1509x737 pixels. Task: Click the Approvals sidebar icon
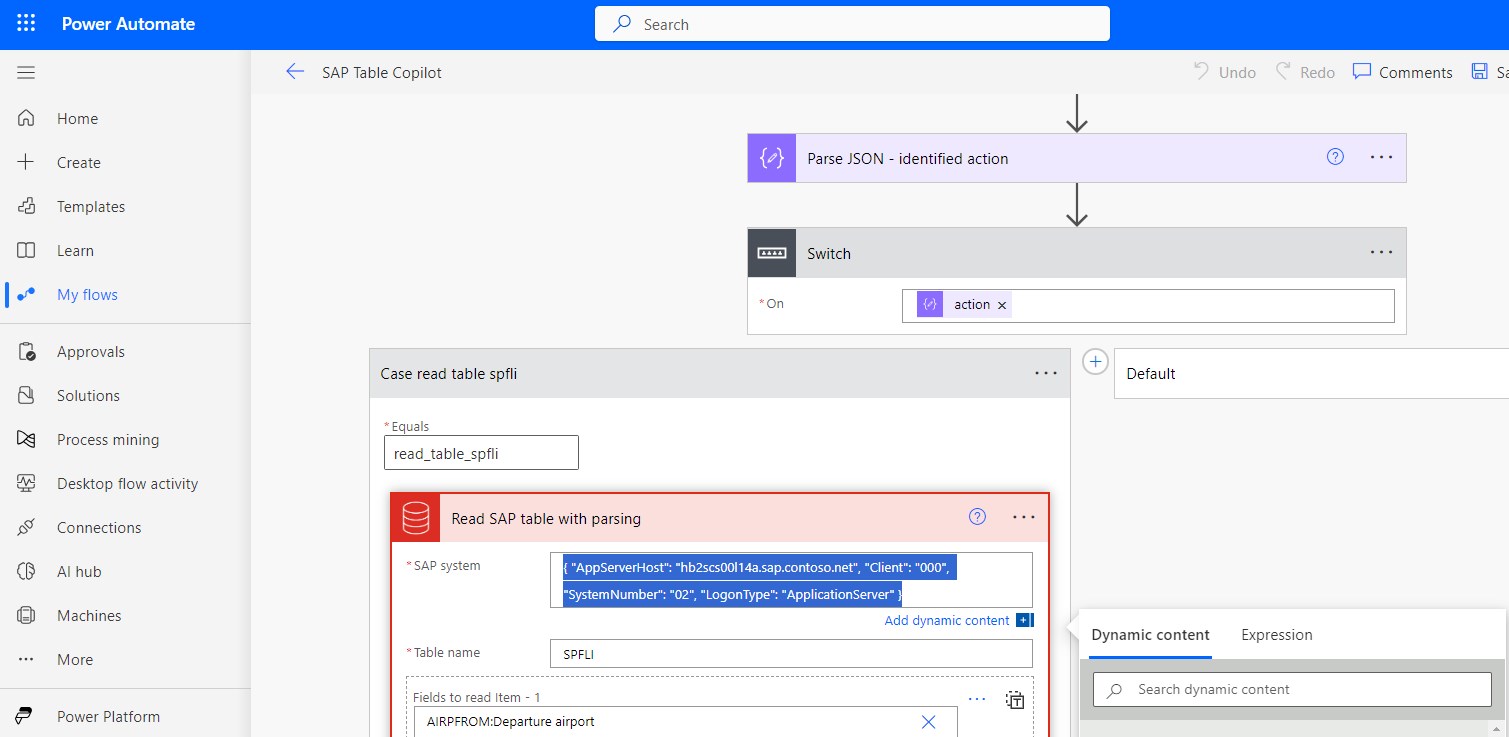[x=26, y=351]
